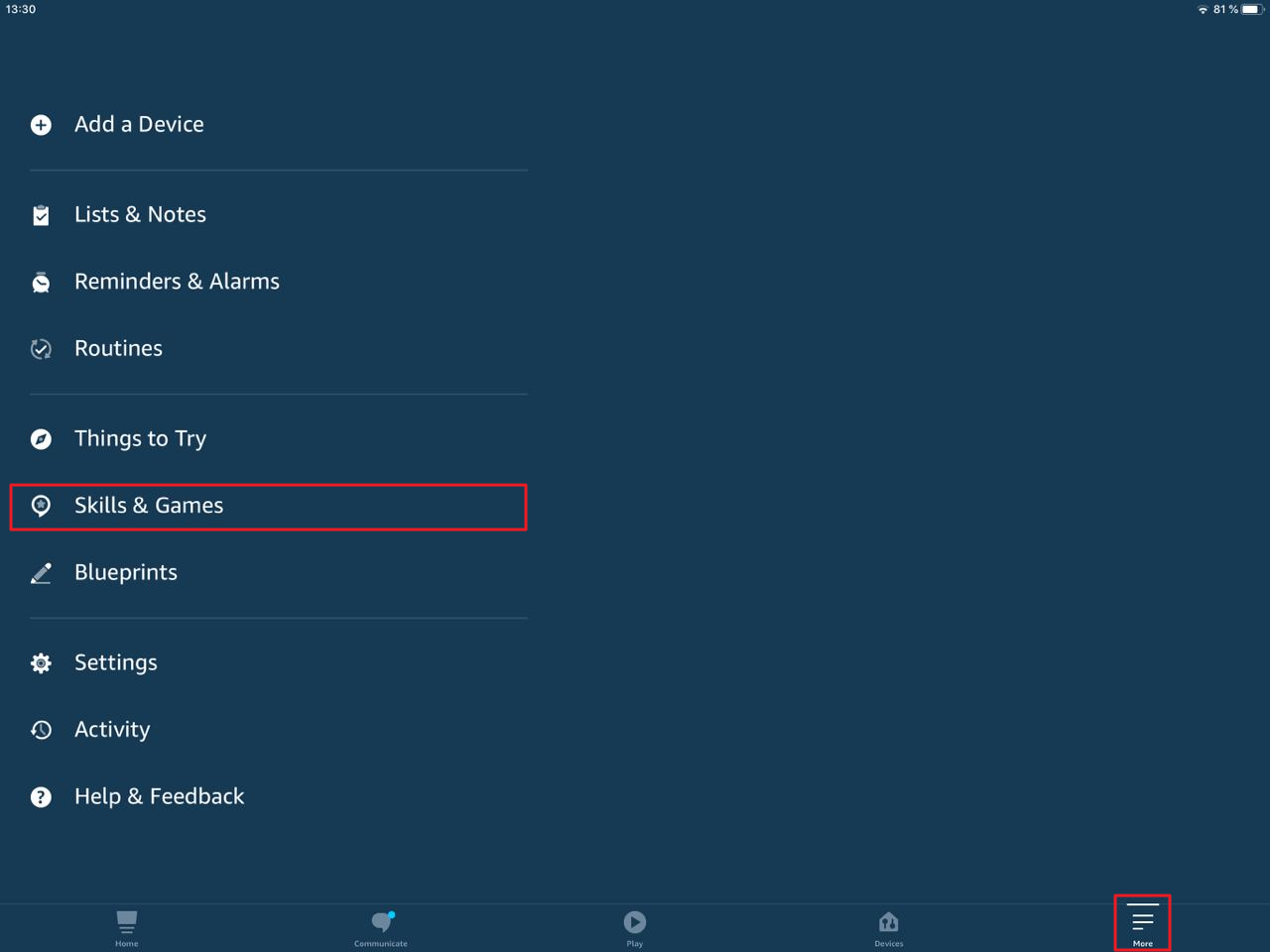Open the Settings gear icon
This screenshot has height=952, width=1270.
pos(41,663)
